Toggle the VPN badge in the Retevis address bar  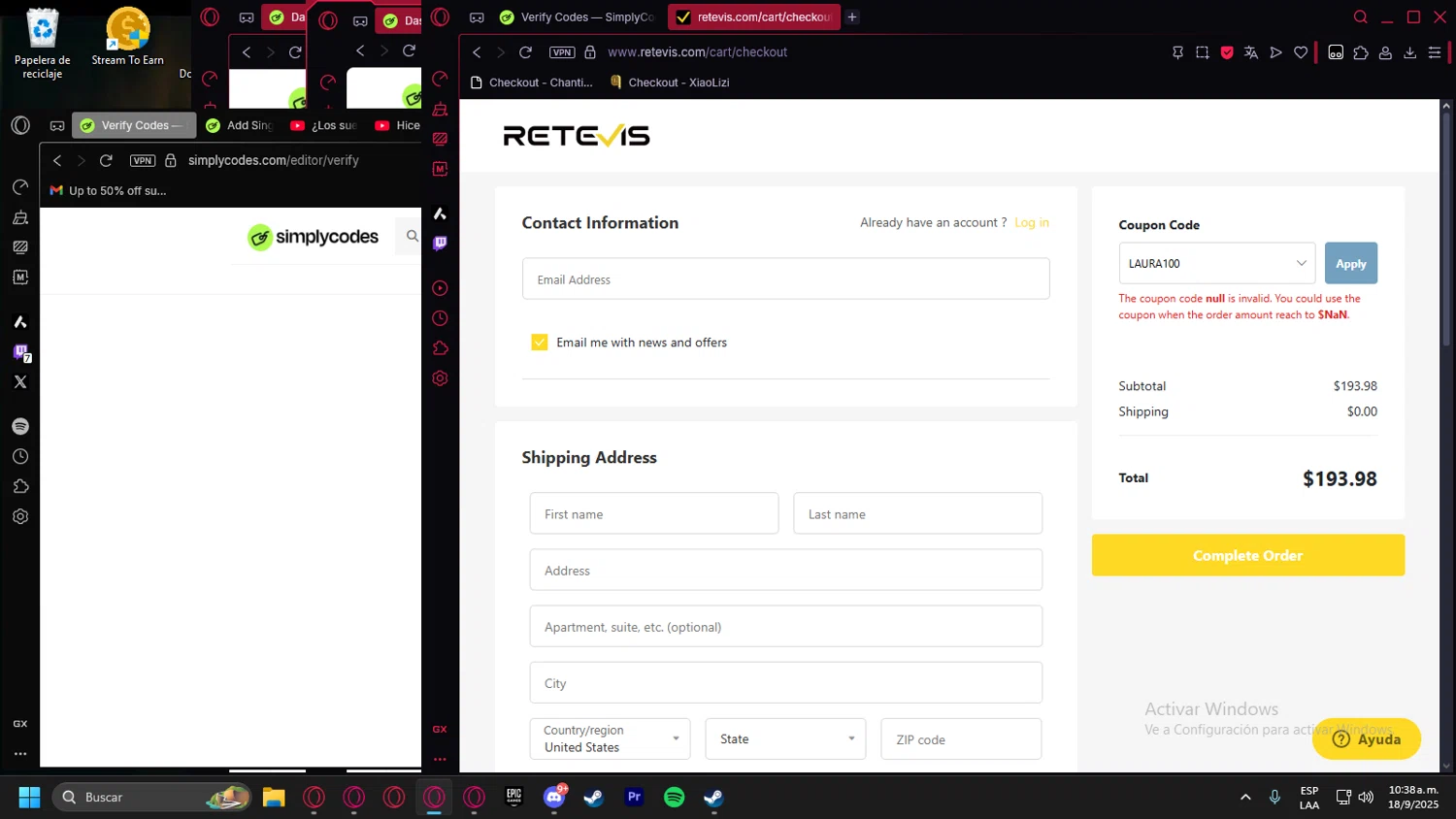click(562, 52)
